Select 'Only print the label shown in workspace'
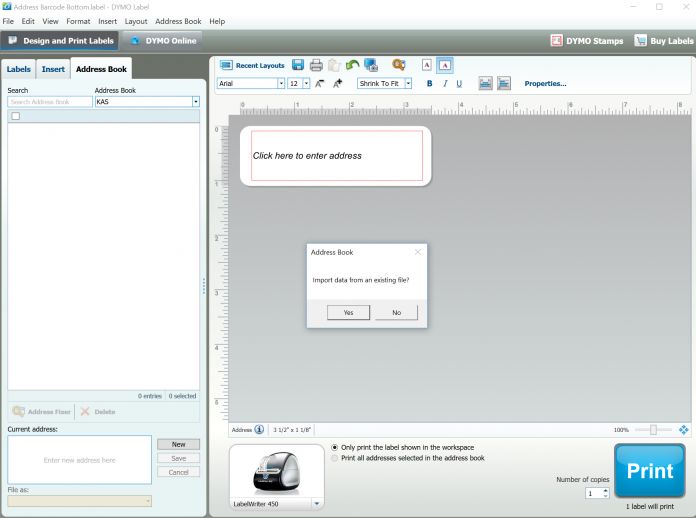 click(334, 447)
